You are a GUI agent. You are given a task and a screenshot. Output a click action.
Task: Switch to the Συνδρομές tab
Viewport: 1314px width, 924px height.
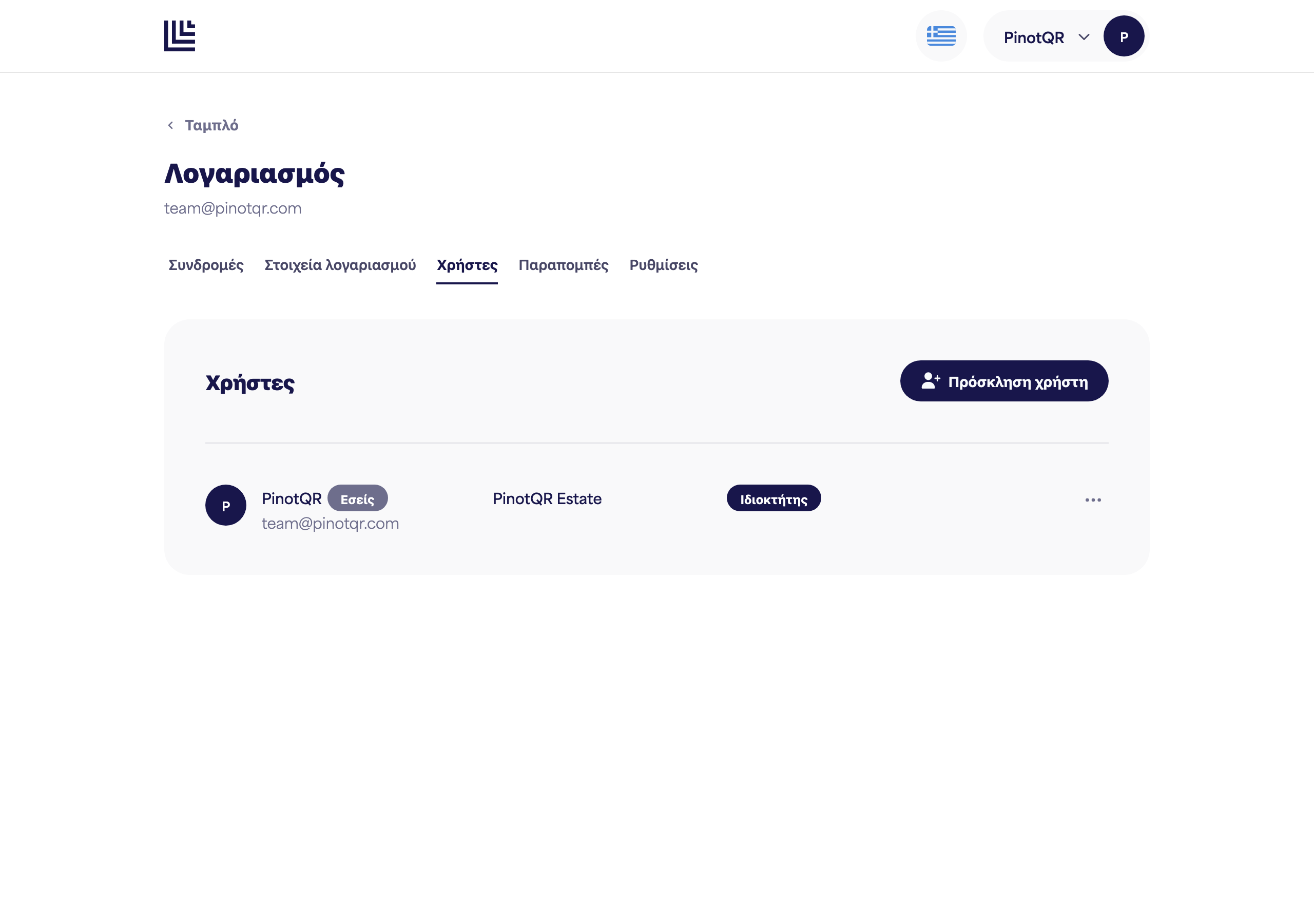206,265
